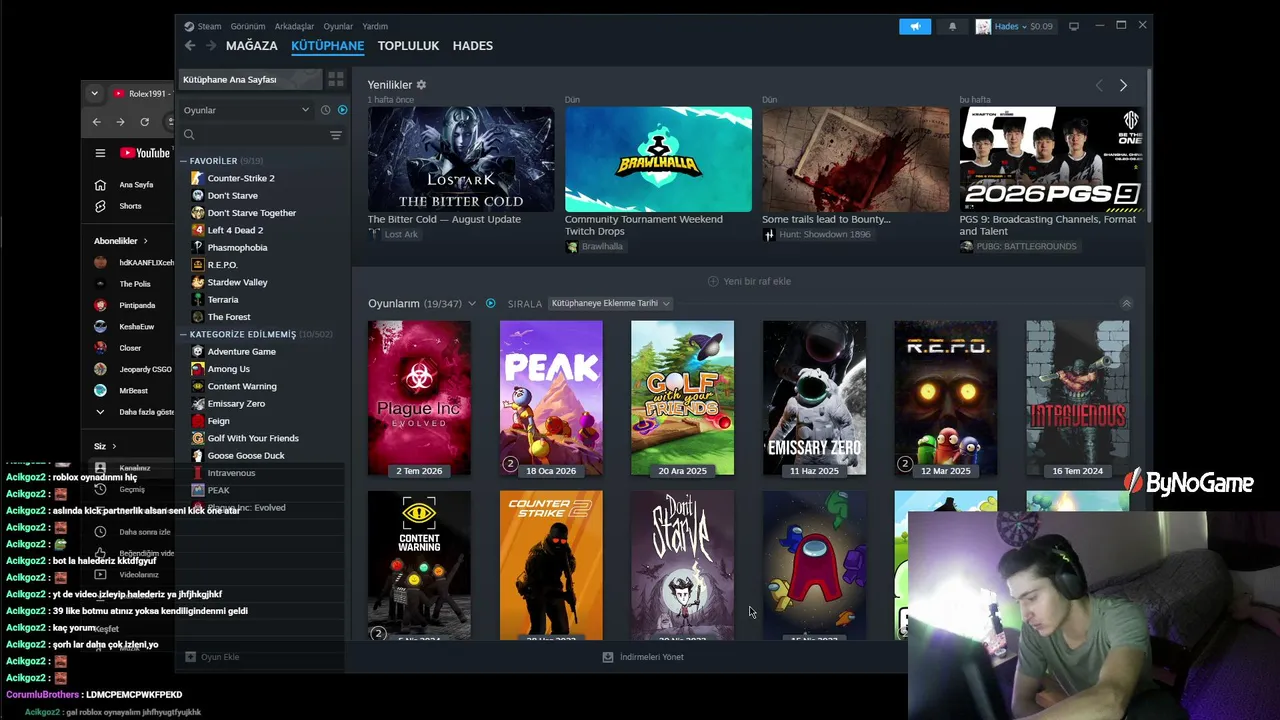Open the browser tab list chevron

coord(94,93)
